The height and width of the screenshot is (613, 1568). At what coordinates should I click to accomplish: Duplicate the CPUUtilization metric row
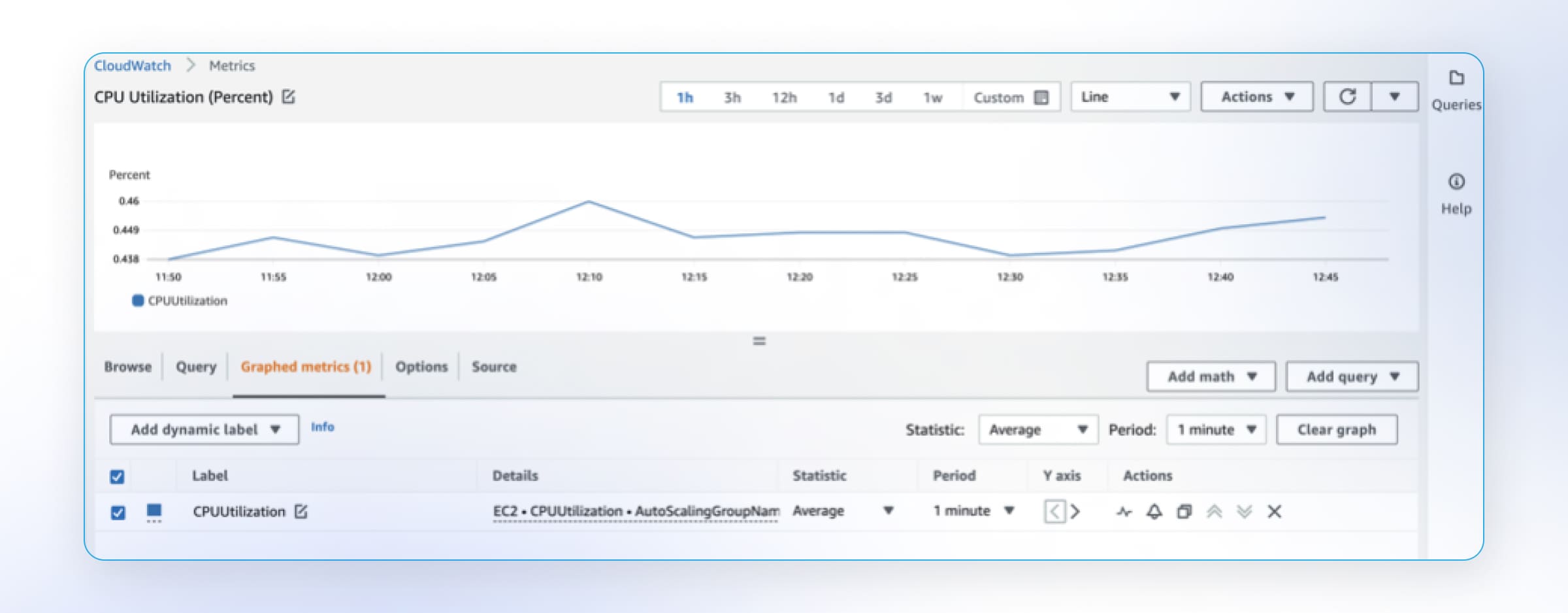pos(1184,512)
